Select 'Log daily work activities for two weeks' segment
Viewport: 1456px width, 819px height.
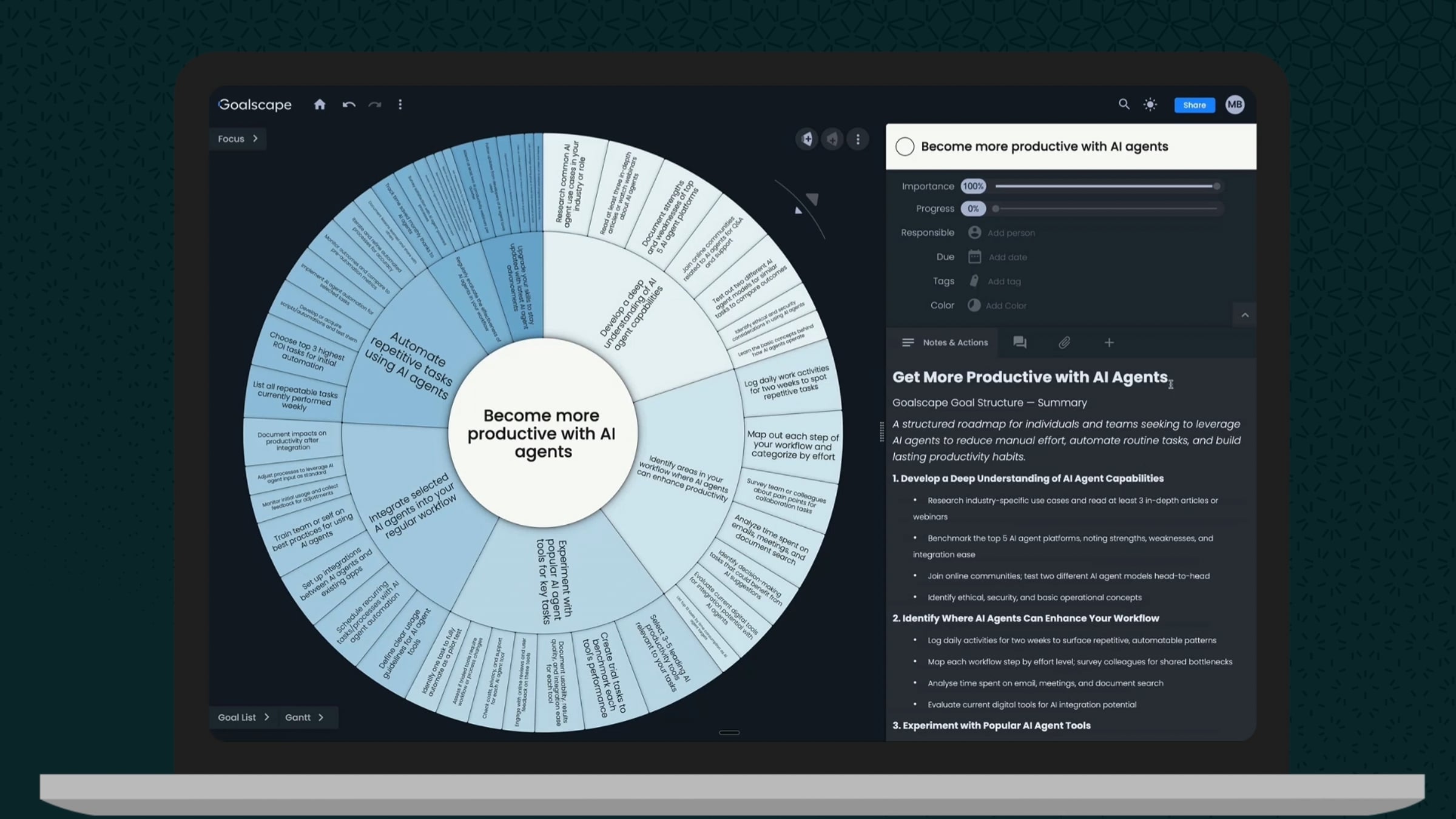pyautogui.click(x=786, y=383)
